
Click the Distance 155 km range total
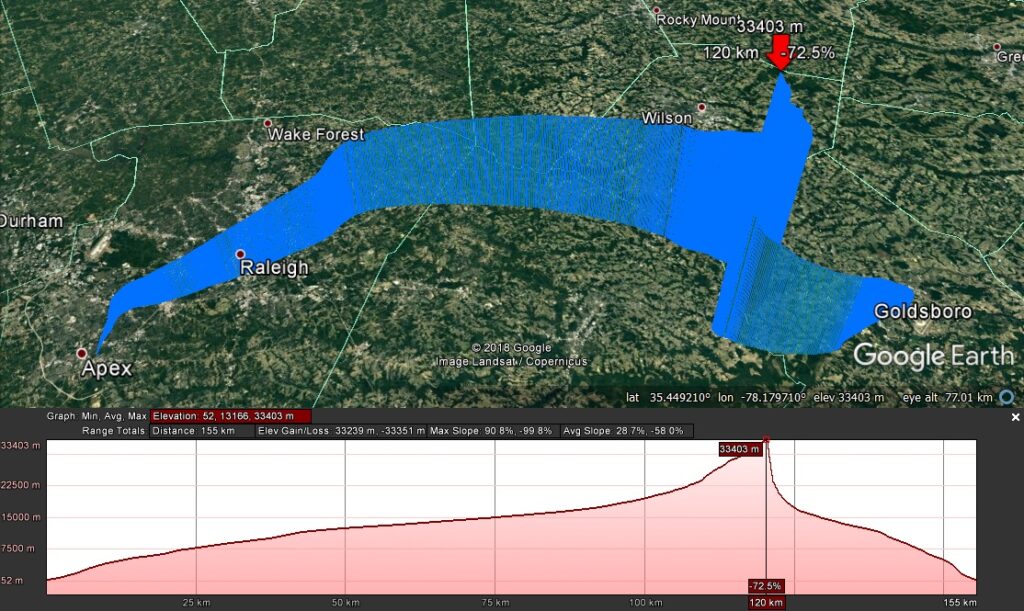pyautogui.click(x=200, y=430)
